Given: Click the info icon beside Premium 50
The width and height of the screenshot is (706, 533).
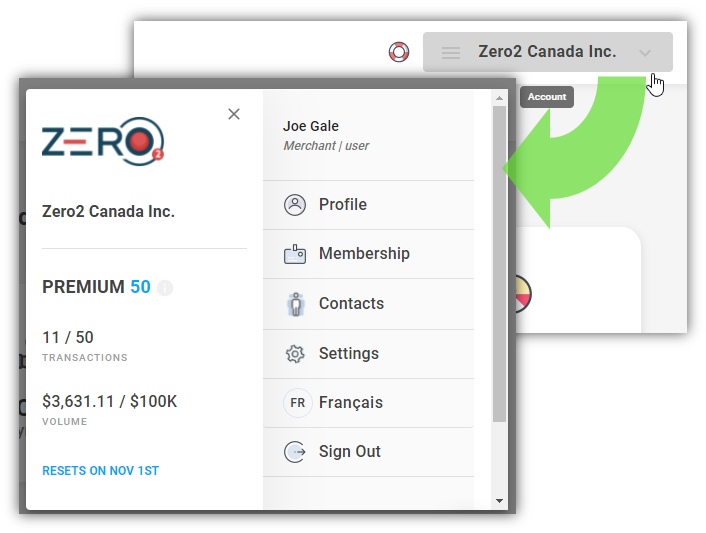Looking at the screenshot, I should tap(165, 287).
